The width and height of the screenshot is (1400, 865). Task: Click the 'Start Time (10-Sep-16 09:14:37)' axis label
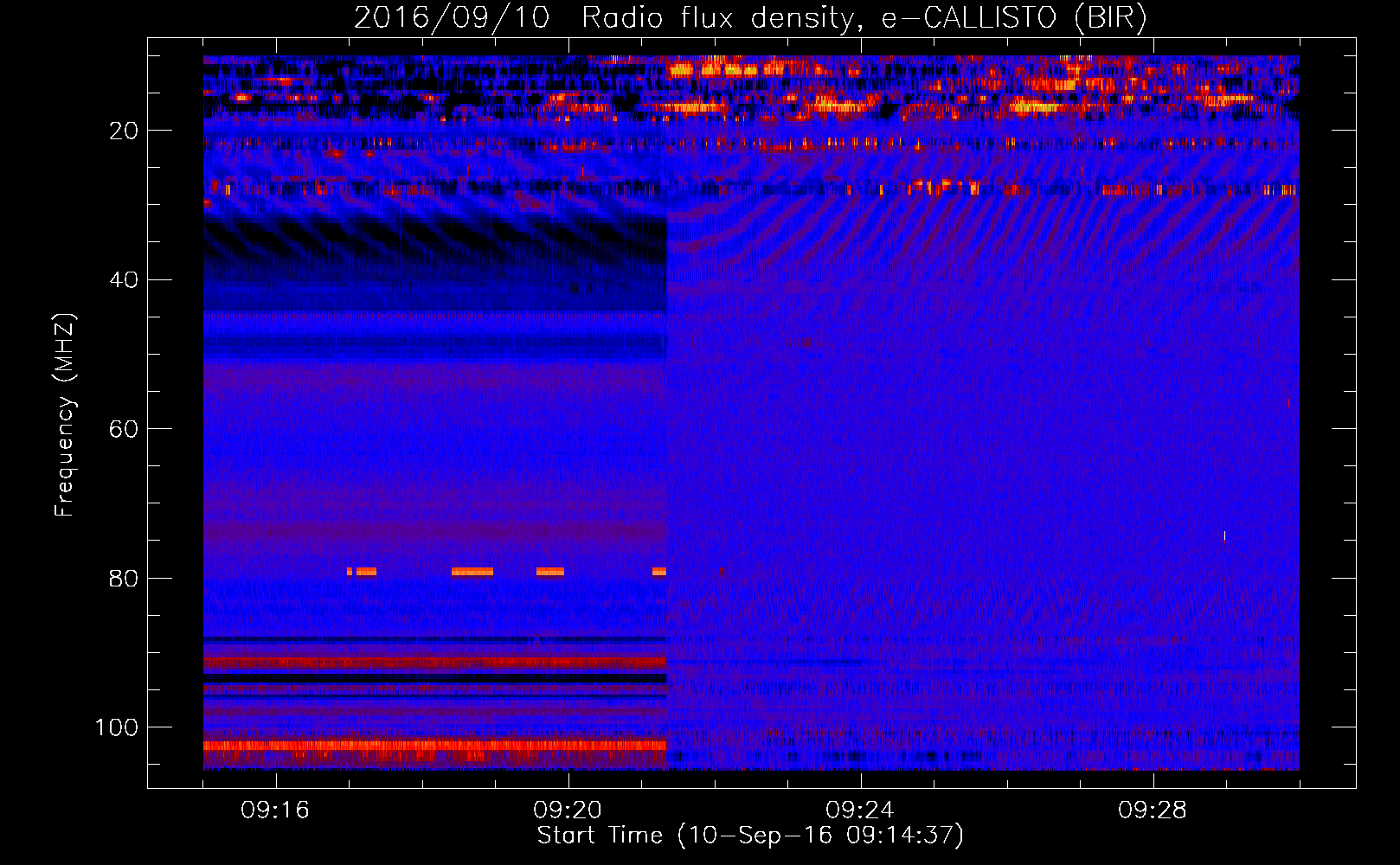[x=750, y=836]
